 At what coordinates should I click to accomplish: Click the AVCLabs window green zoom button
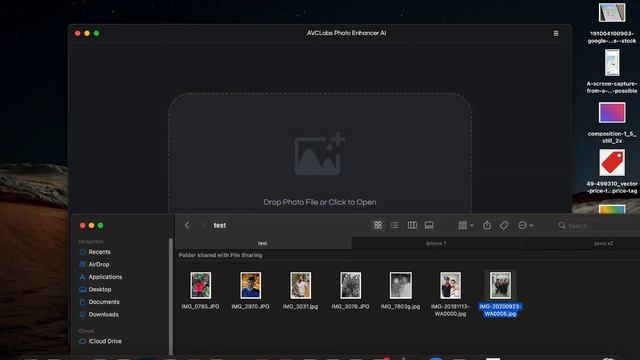96,33
